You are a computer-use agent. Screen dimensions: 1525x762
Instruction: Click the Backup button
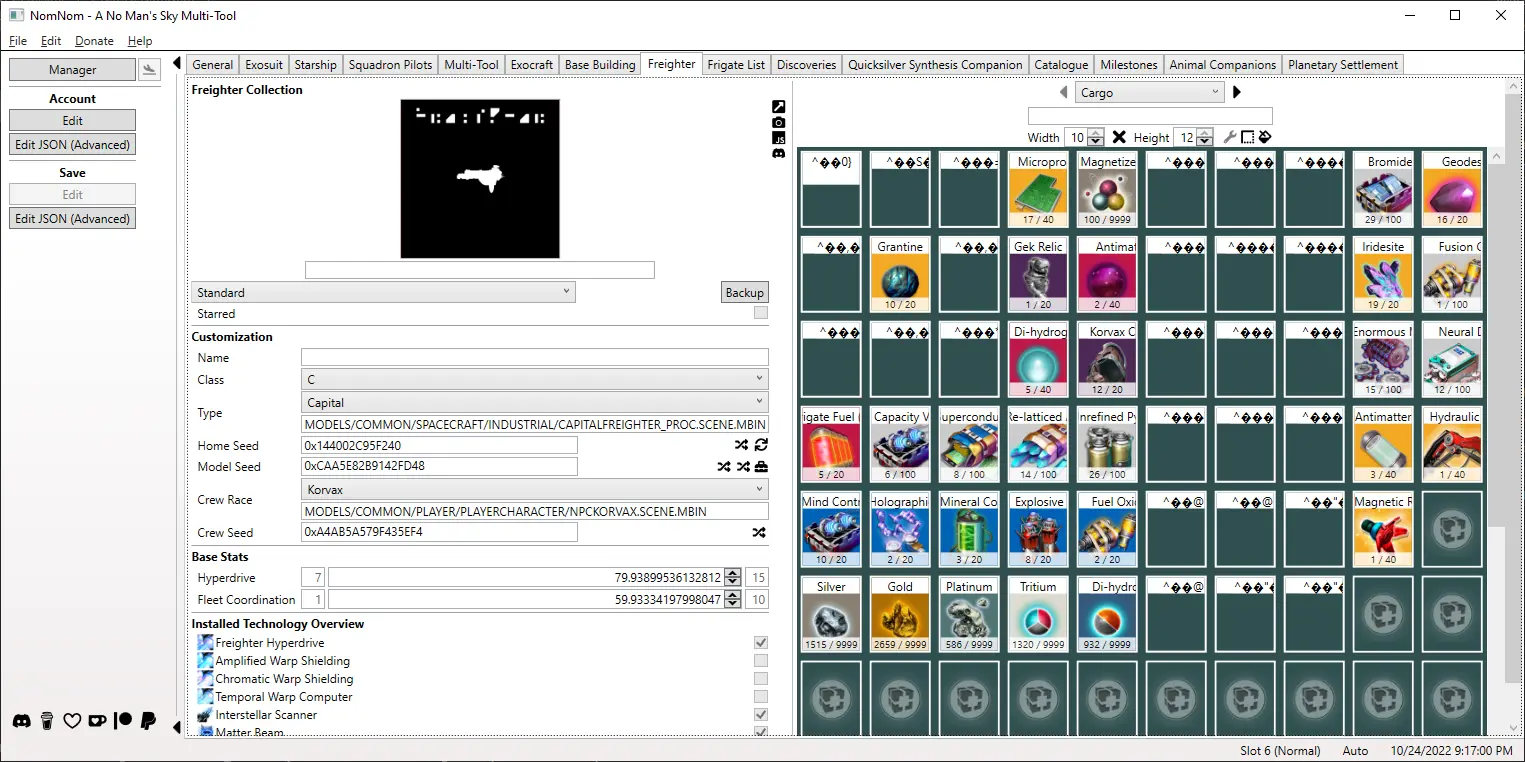coord(744,292)
